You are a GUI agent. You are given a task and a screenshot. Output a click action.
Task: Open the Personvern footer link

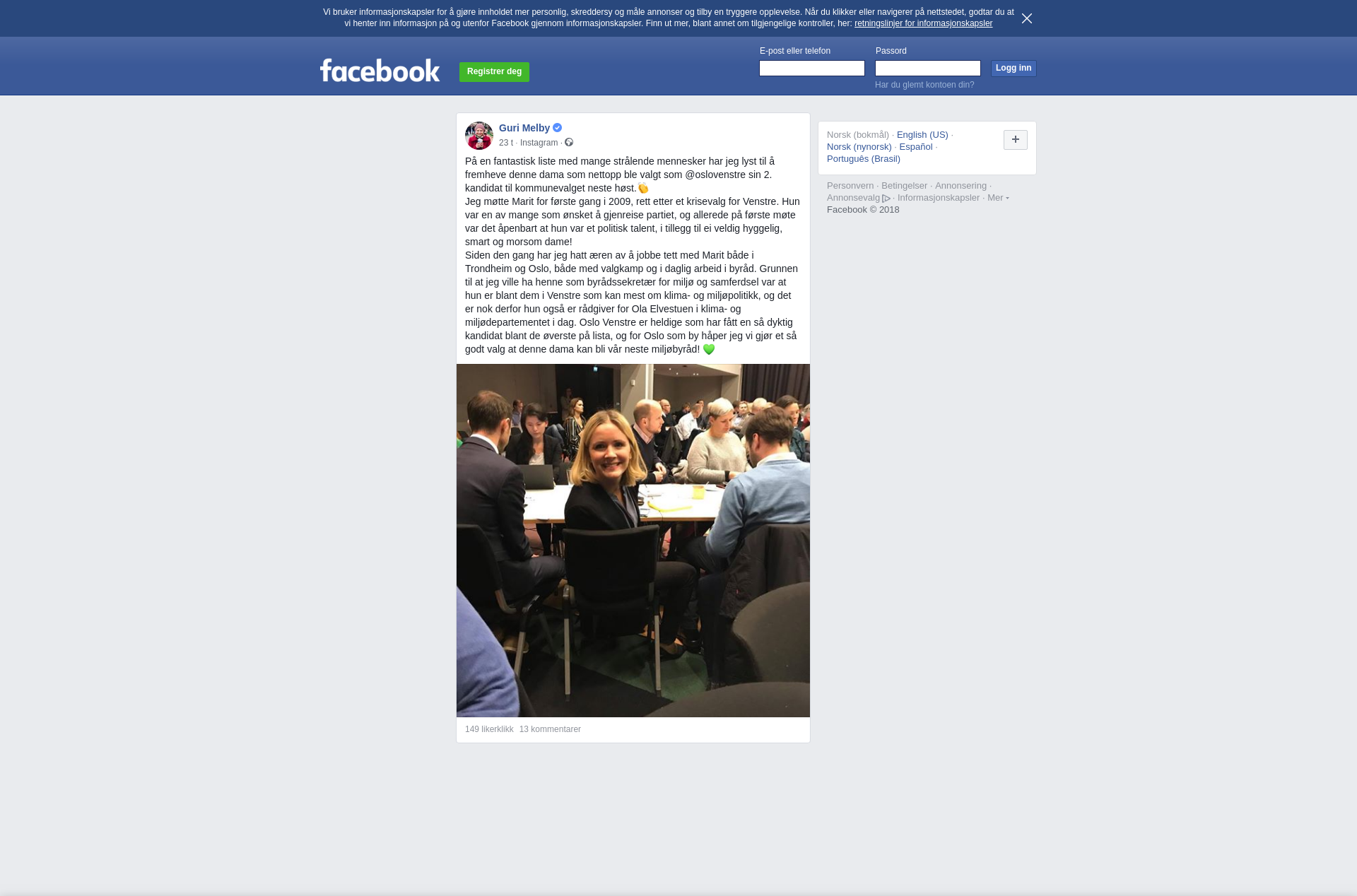pos(850,186)
